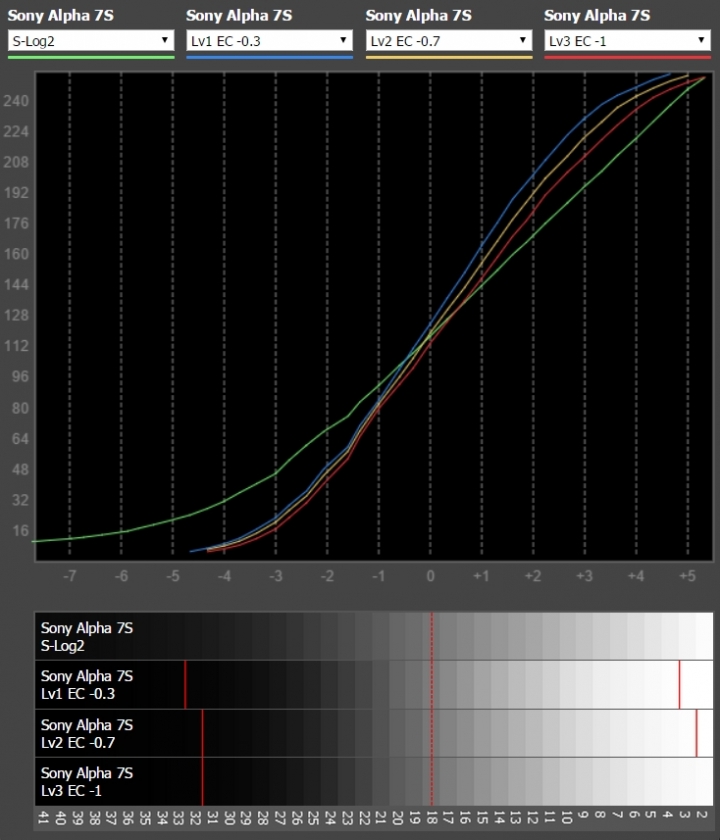This screenshot has height=840, width=720.
Task: Click the left red clipping marker in Lv1 row
Action: (185, 685)
